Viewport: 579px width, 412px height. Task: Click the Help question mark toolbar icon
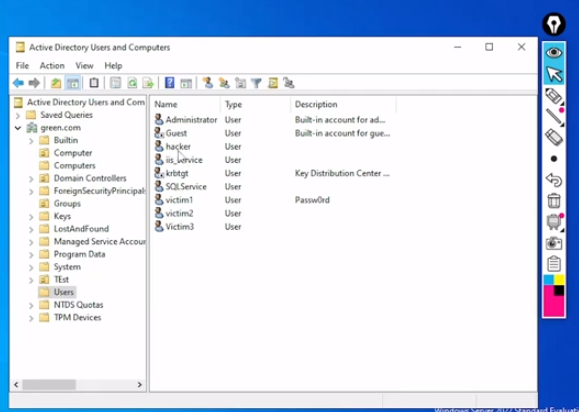point(169,83)
